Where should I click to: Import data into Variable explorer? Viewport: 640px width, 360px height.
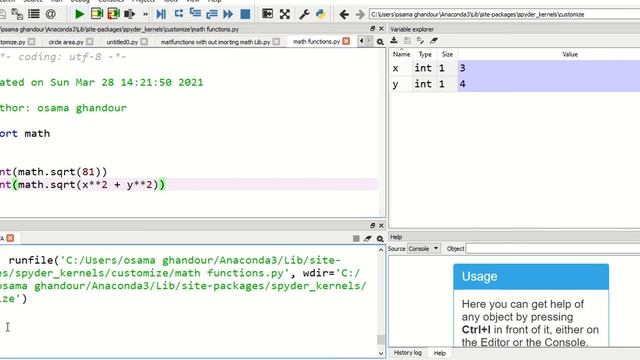(394, 40)
